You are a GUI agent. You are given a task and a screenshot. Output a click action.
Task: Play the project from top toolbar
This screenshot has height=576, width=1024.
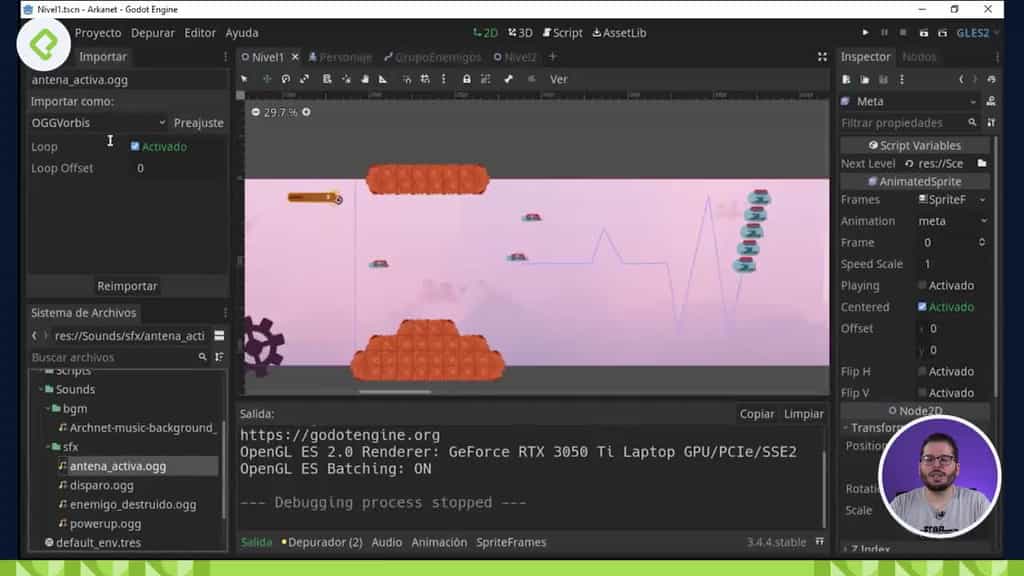point(865,33)
